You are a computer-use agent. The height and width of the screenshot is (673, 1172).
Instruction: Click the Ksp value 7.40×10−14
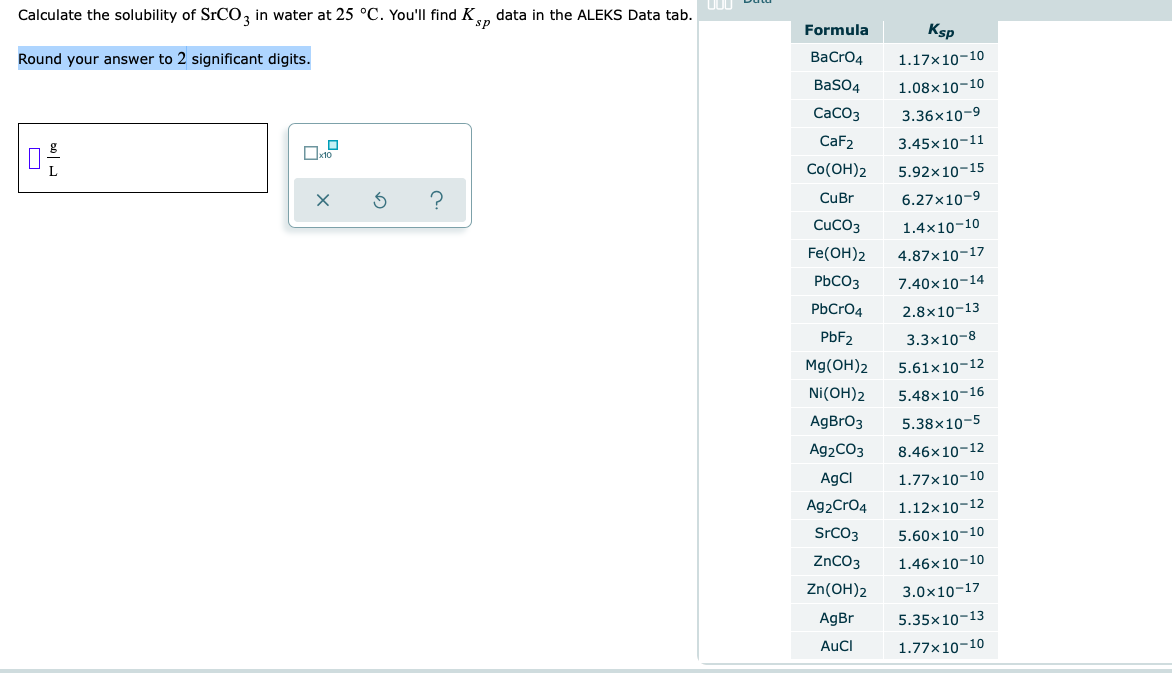pos(941,282)
